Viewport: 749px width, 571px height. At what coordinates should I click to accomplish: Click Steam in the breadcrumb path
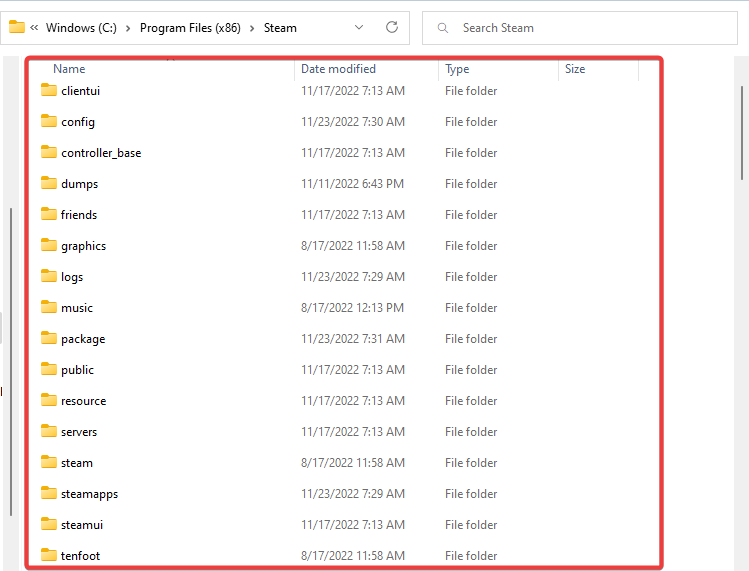tap(280, 28)
